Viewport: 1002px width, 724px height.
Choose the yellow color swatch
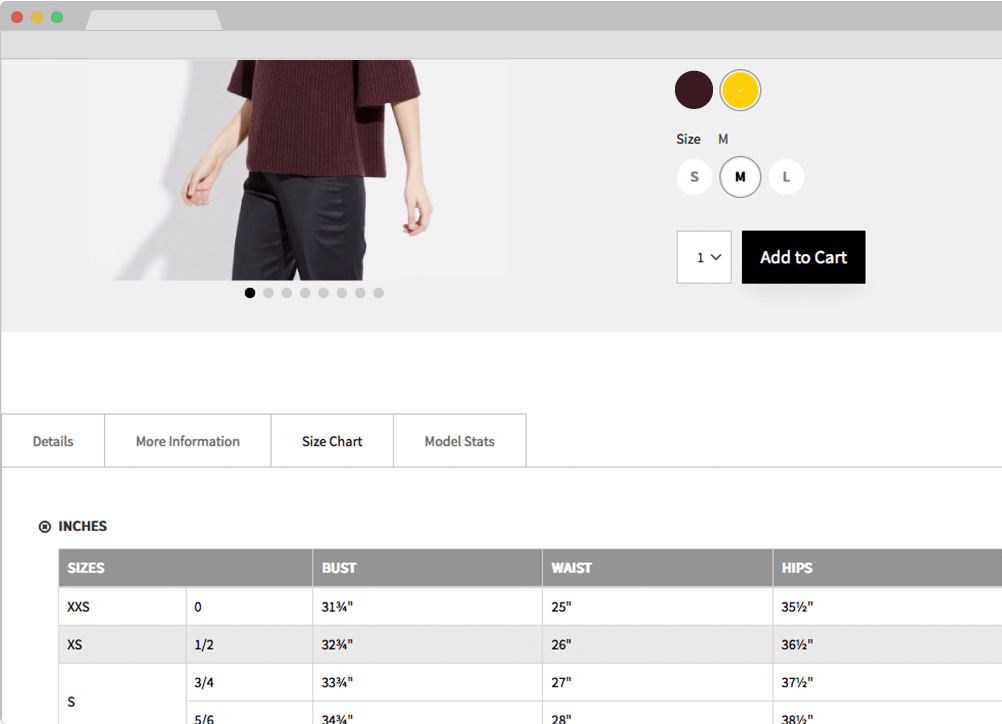(740, 90)
